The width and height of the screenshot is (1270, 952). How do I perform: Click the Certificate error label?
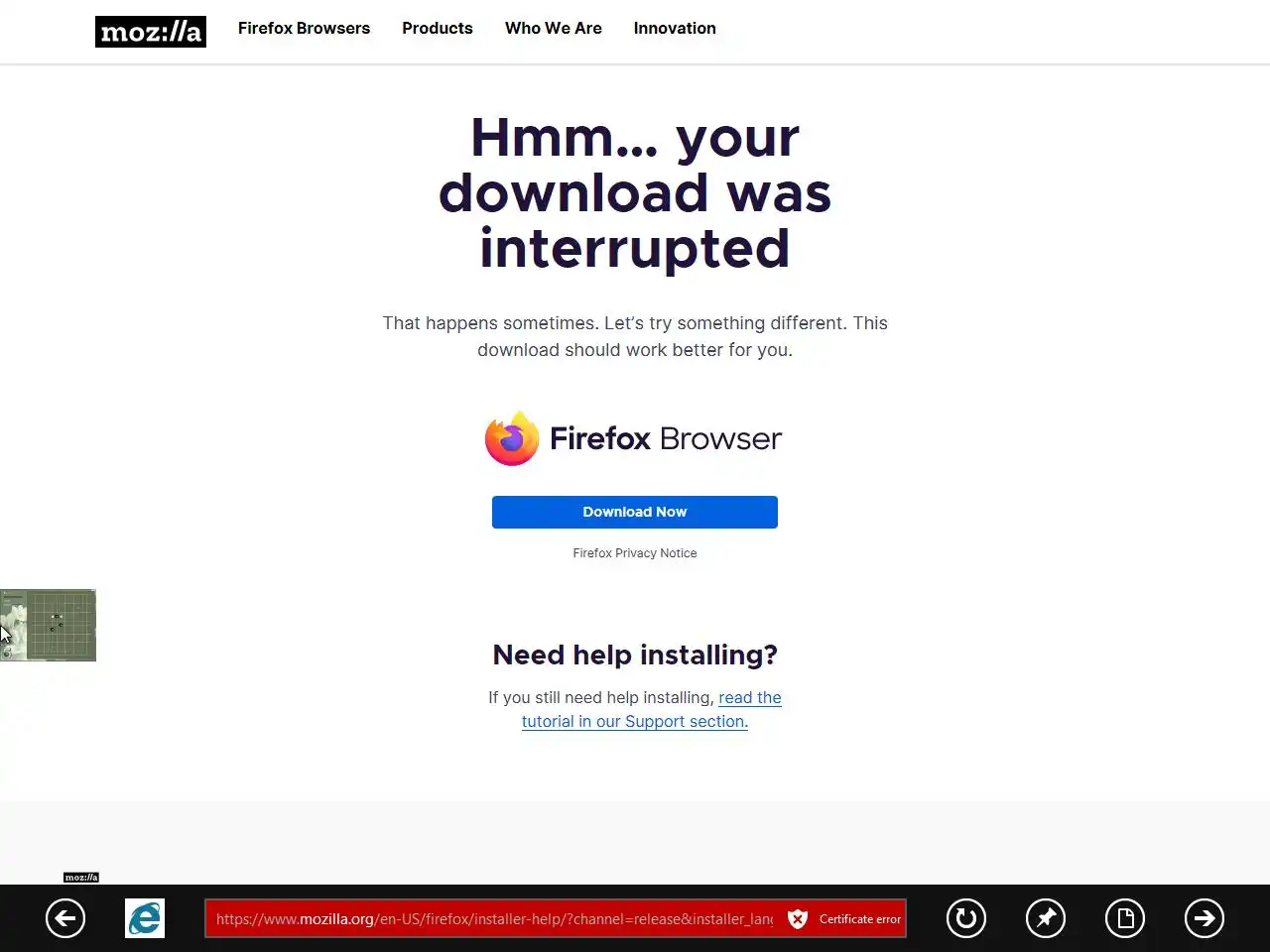860,919
